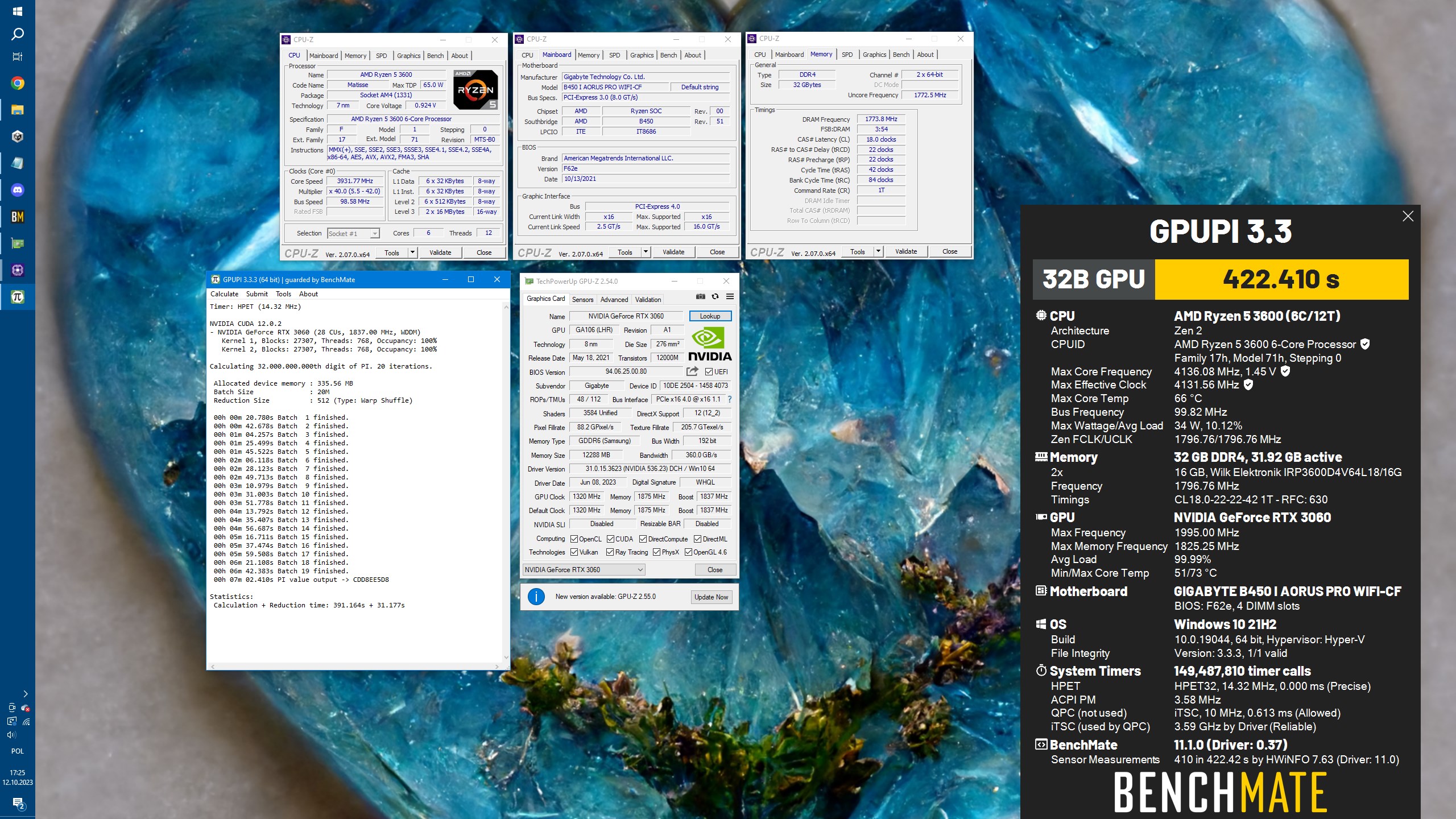Open Windows Start menu
This screenshot has width=1456, height=819.
18,11
